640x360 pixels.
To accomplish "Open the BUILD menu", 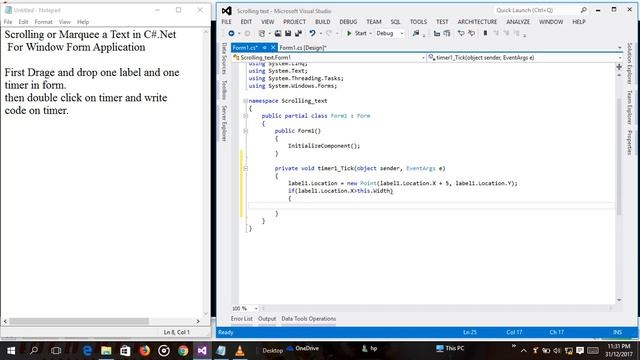I will 322,22.
